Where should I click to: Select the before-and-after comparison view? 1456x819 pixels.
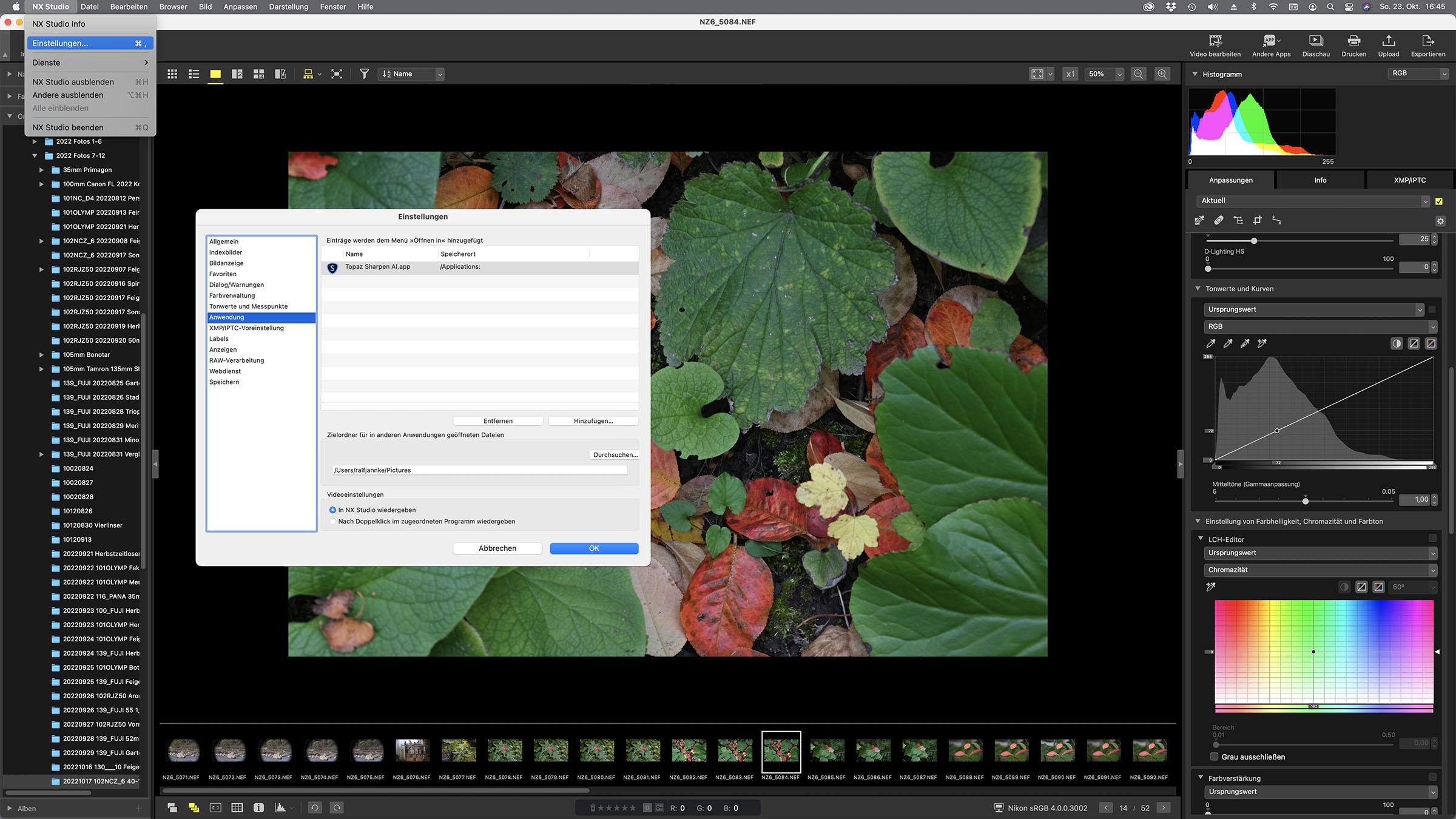[x=280, y=74]
